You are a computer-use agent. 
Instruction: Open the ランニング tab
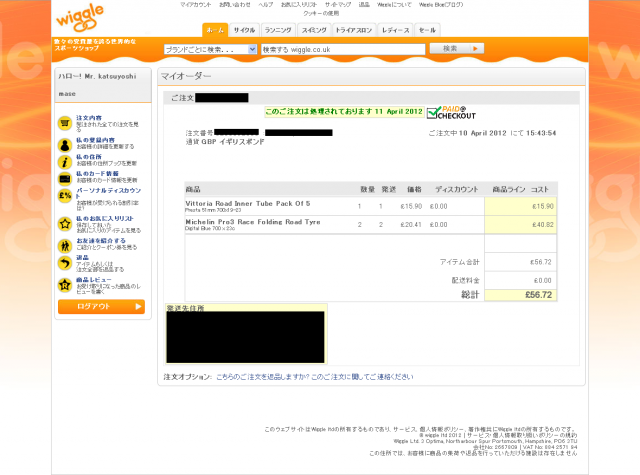[x=278, y=30]
